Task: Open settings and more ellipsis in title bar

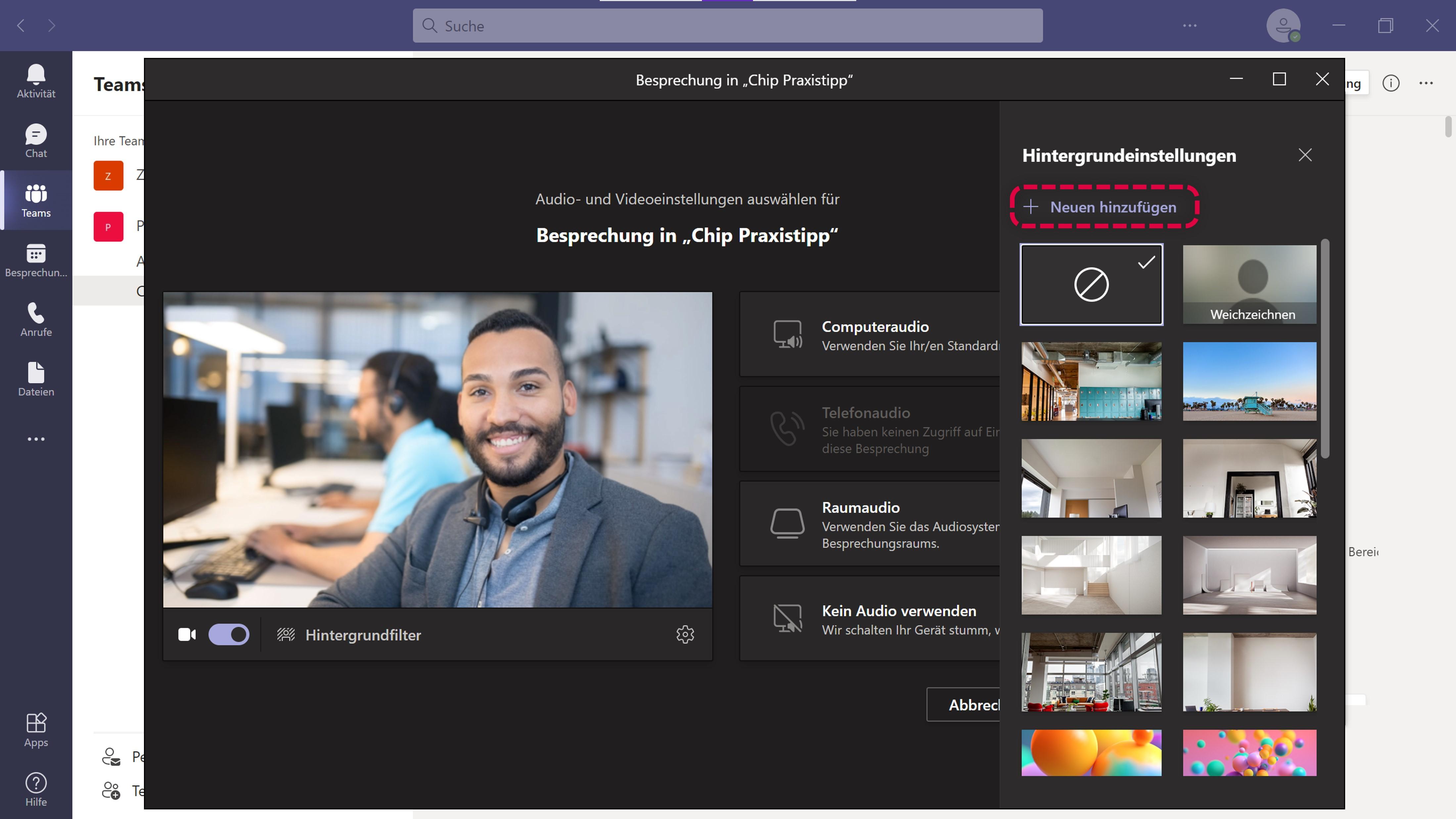Action: [1190, 25]
